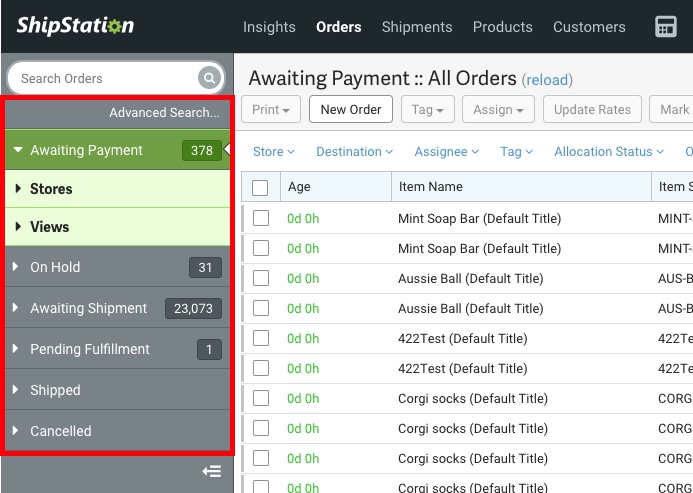This screenshot has width=693, height=493.
Task: Open the Insights tab
Action: click(269, 27)
